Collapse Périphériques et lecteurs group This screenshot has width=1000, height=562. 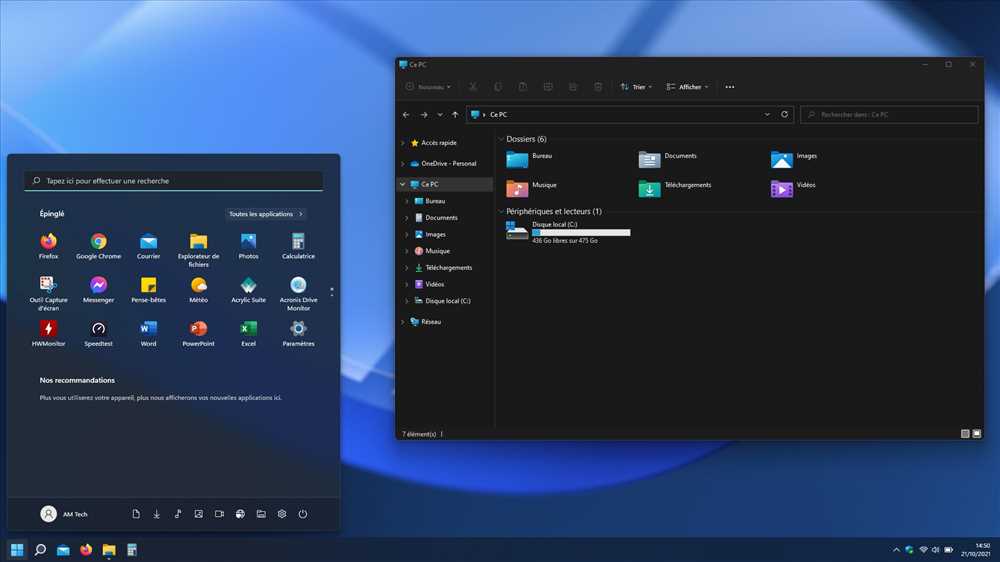coord(501,211)
